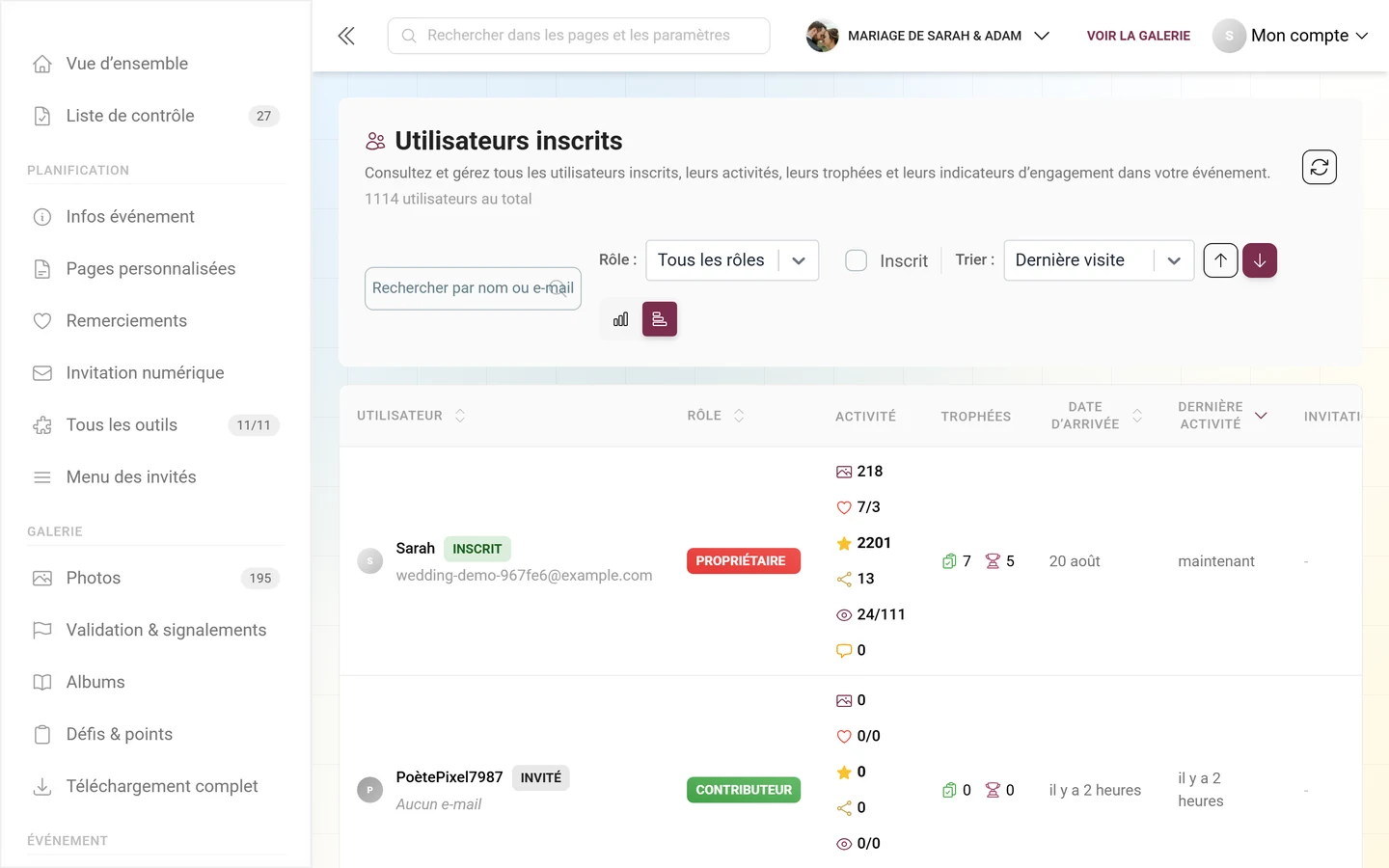Expand the Mariage de Sarah & Adam selector

928,36
